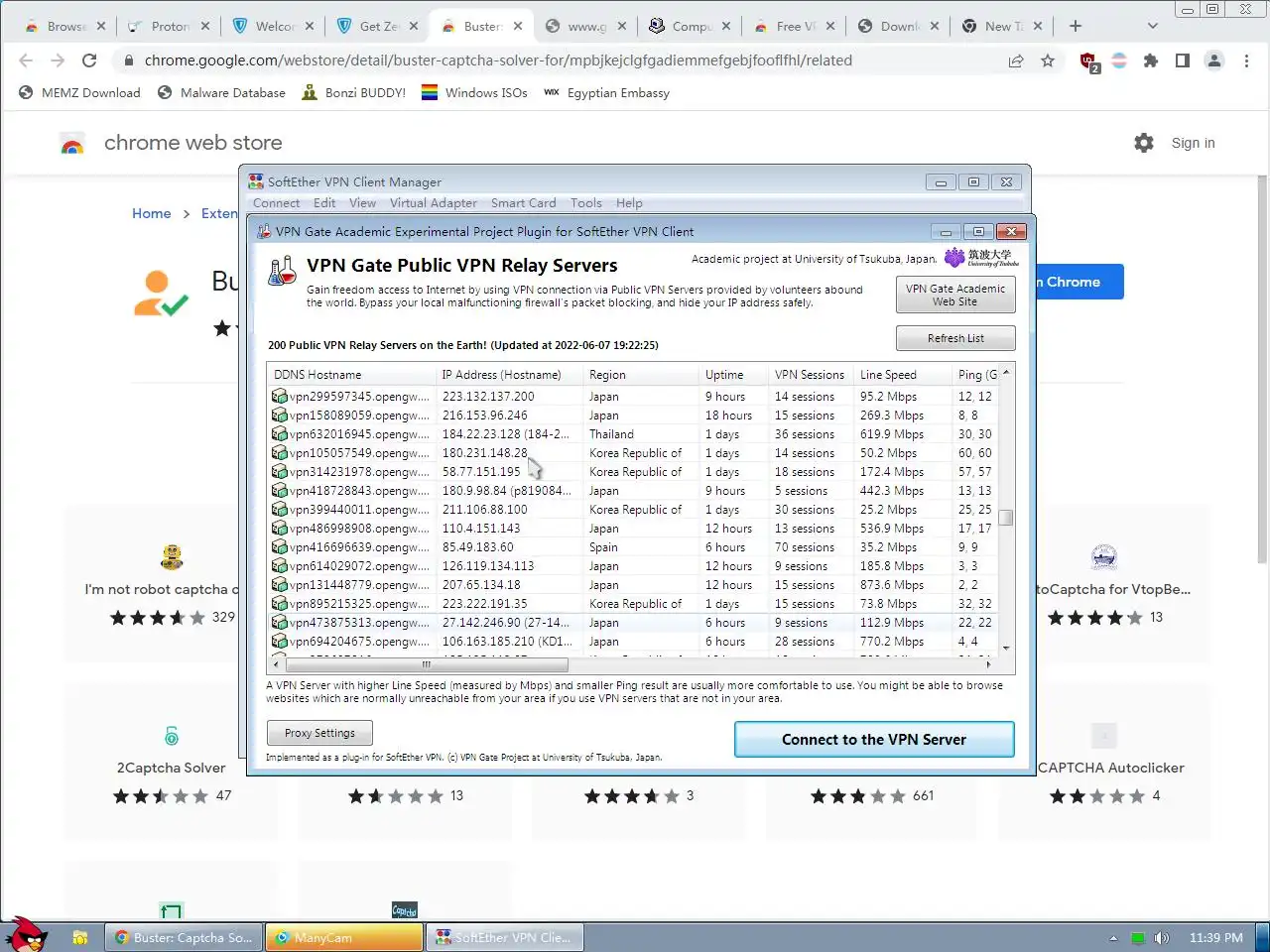The image size is (1270, 952).
Task: Open the Edit menu in SoftEther
Action: coord(324,202)
